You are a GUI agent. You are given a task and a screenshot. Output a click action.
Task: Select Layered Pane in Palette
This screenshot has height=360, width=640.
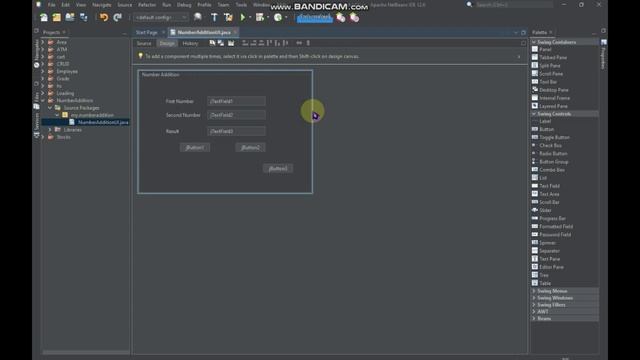(550, 106)
